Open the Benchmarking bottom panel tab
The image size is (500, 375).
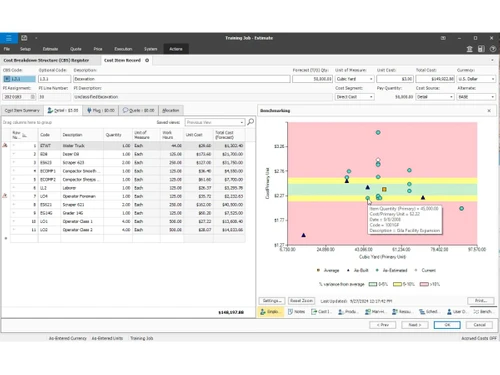click(483, 312)
